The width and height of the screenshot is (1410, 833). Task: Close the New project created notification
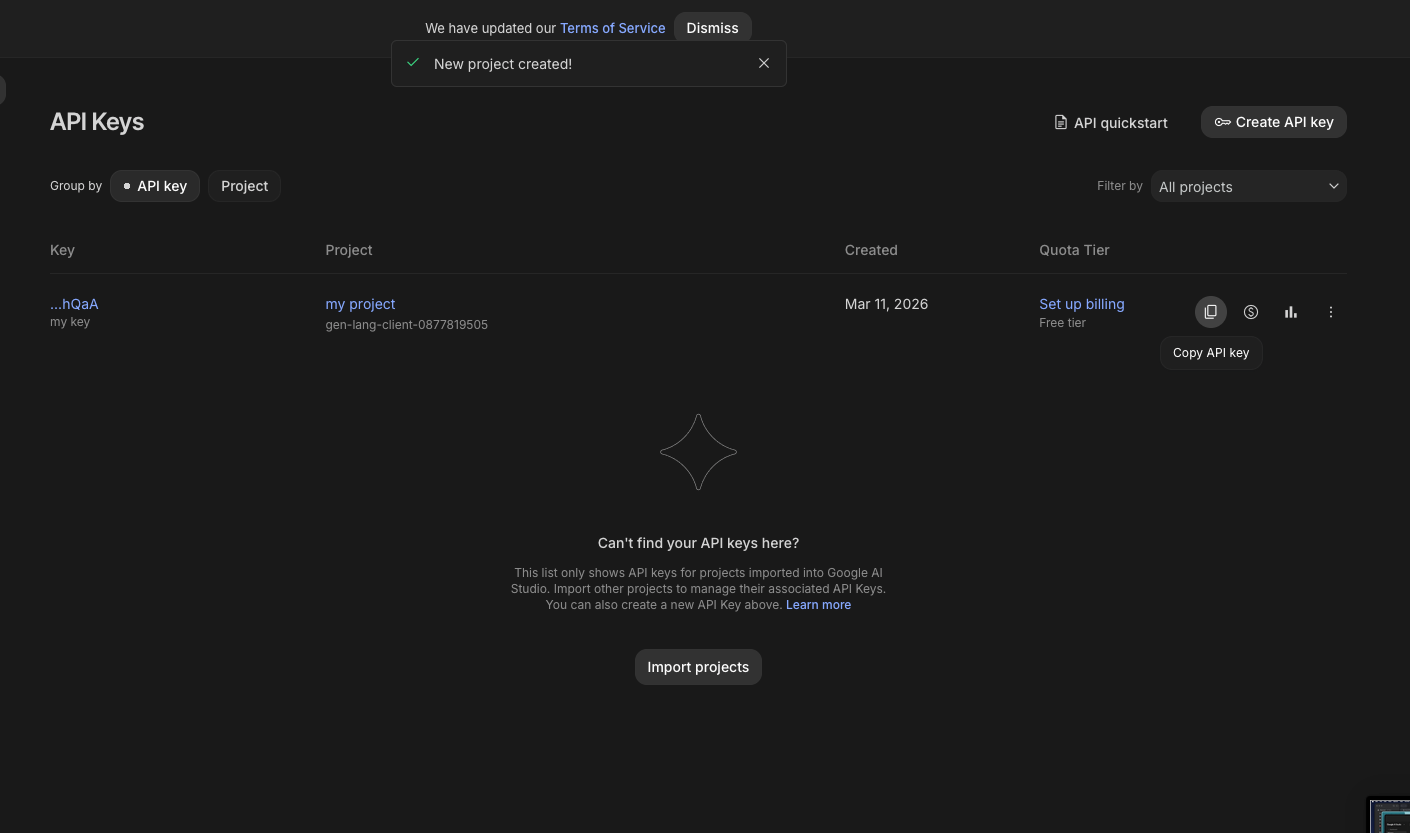pyautogui.click(x=764, y=63)
